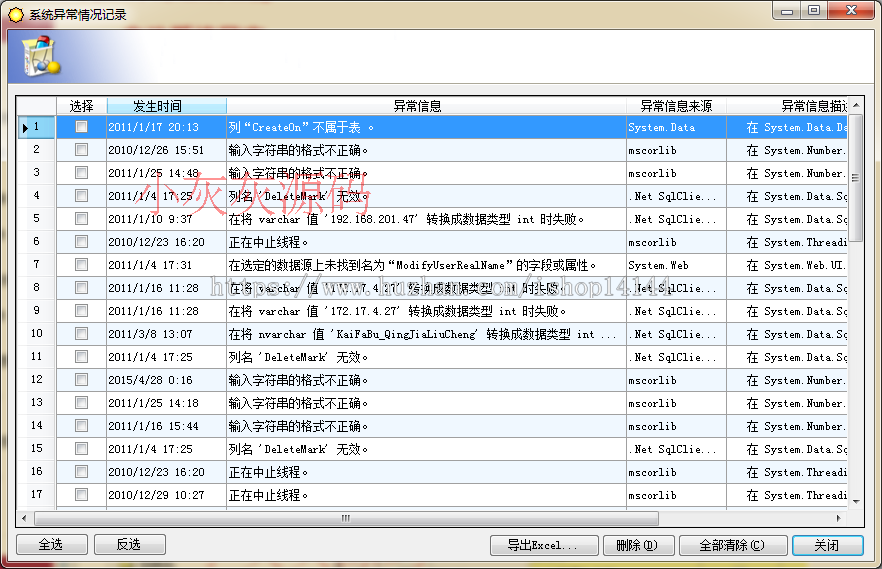The width and height of the screenshot is (882, 569).
Task: Click the vertical scrollbar down arrow
Action: pos(856,501)
